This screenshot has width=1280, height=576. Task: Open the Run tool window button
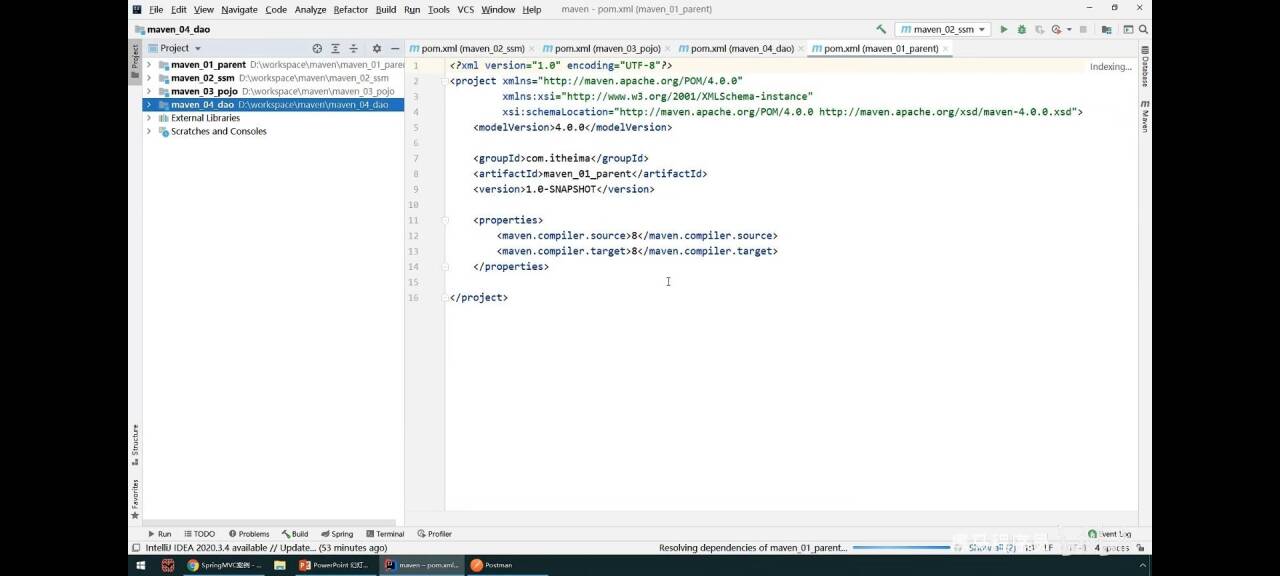coord(160,534)
